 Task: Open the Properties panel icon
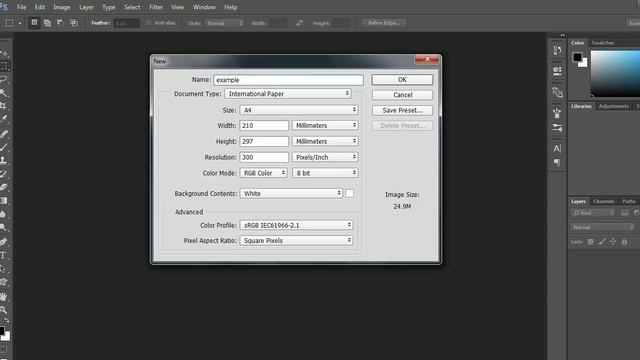coord(557,71)
